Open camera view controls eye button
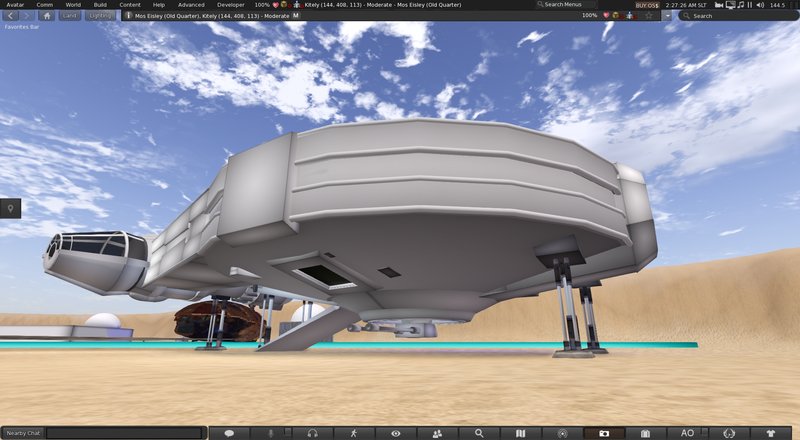Image resolution: width=800 pixels, height=440 pixels. point(395,433)
